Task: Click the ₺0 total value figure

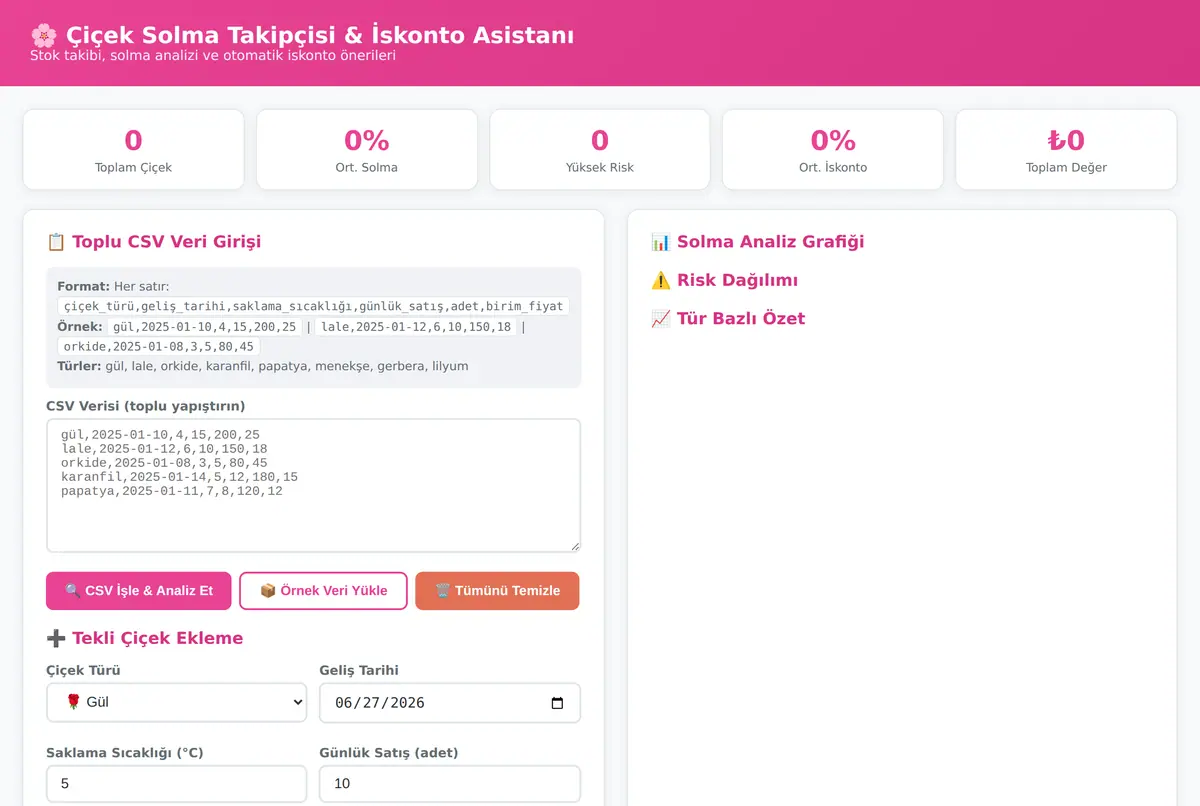Action: click(x=1066, y=140)
